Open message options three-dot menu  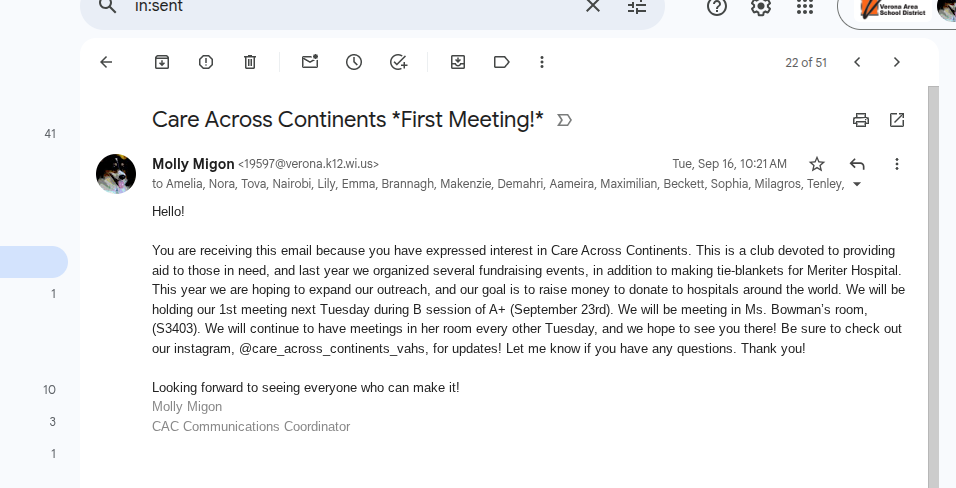(x=897, y=164)
